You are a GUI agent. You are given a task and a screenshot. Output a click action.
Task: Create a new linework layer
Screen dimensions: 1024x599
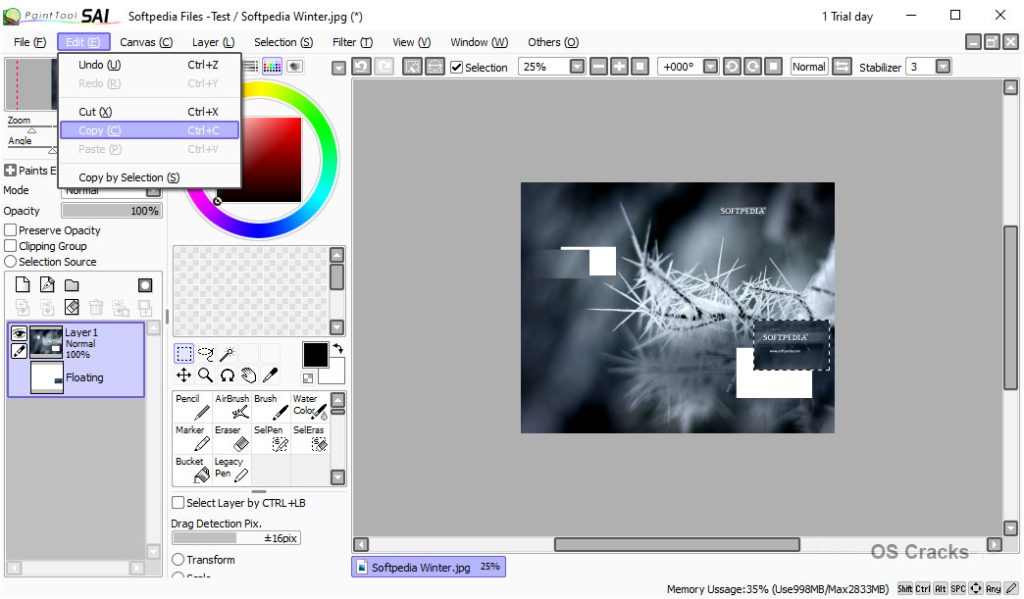[x=47, y=285]
